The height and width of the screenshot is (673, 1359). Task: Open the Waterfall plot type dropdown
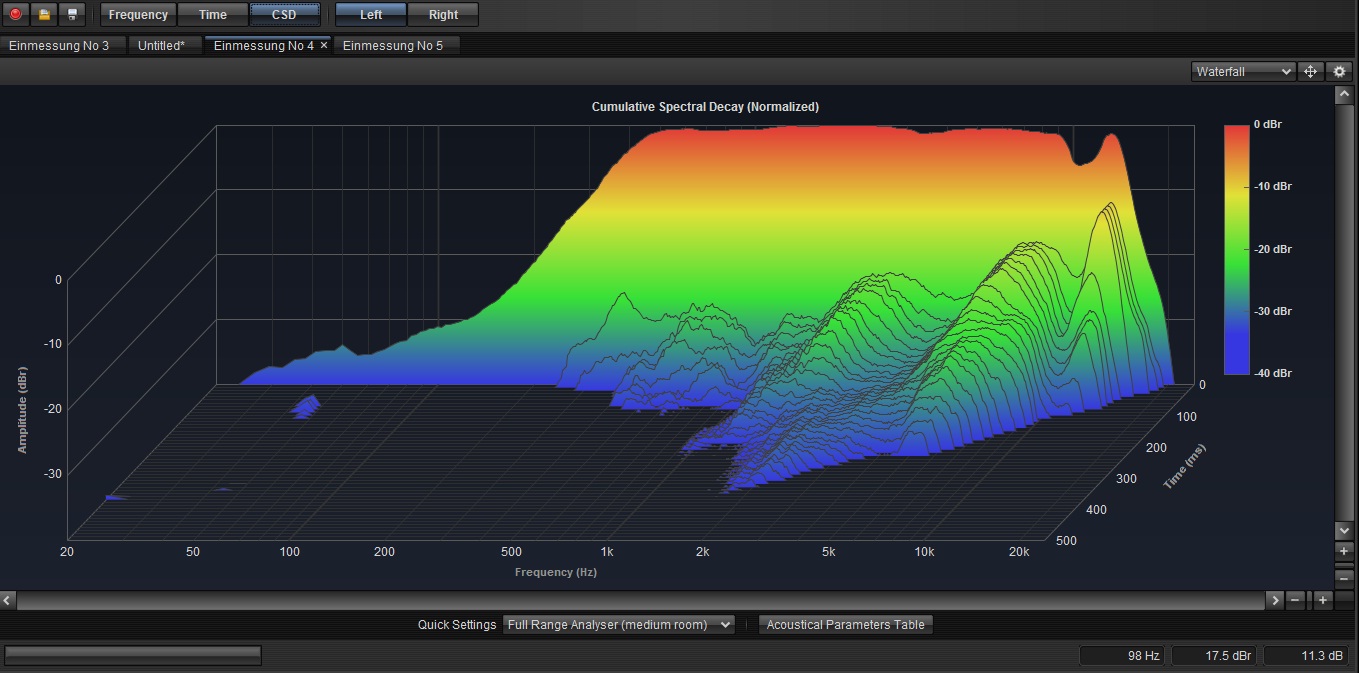(1243, 72)
